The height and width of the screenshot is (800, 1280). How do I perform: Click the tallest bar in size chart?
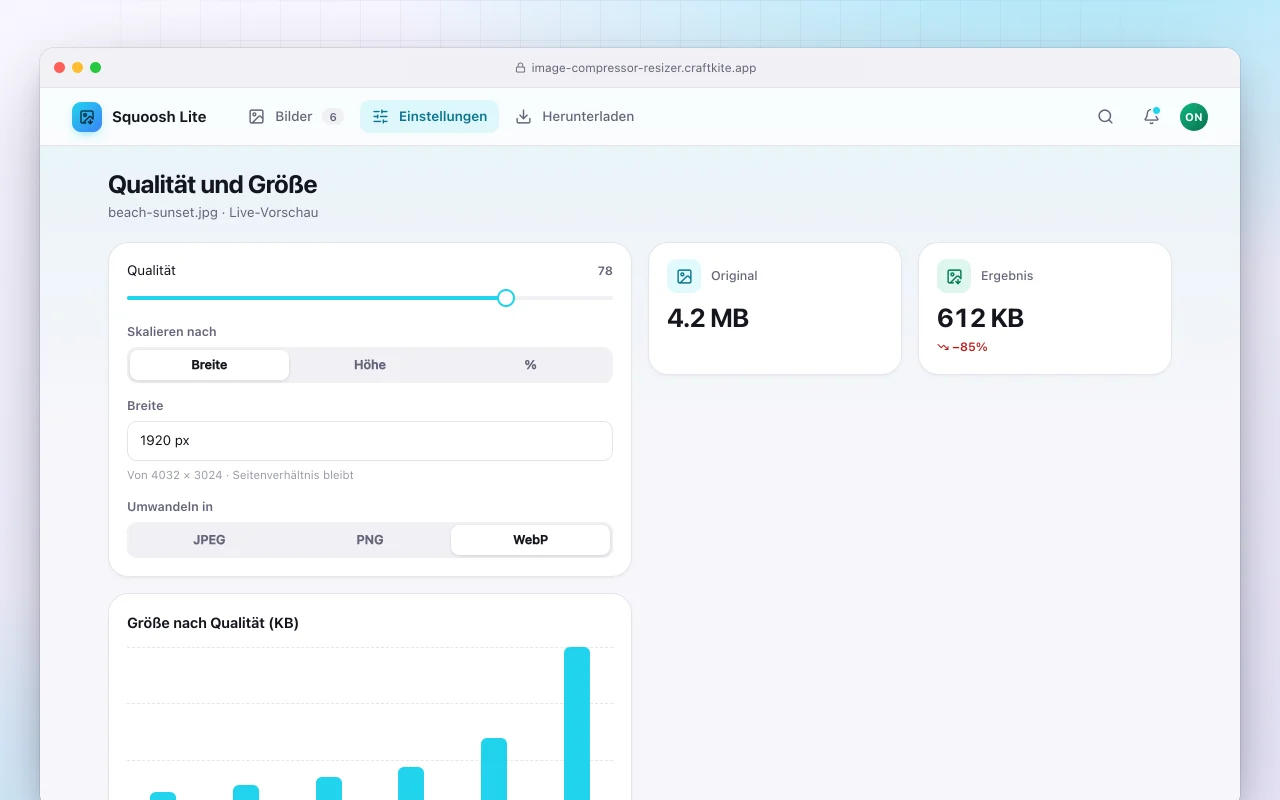[577, 723]
